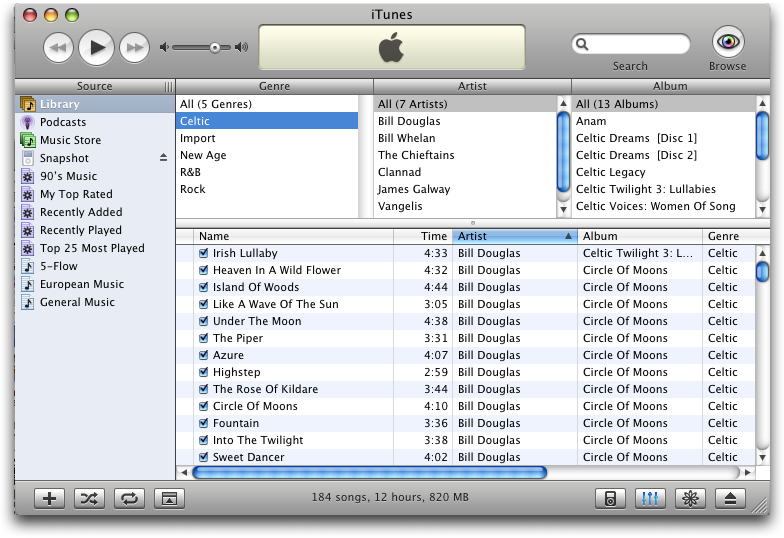This screenshot has height=538, width=784.
Task: Uncheck Island Of Woods song
Action: (204, 287)
